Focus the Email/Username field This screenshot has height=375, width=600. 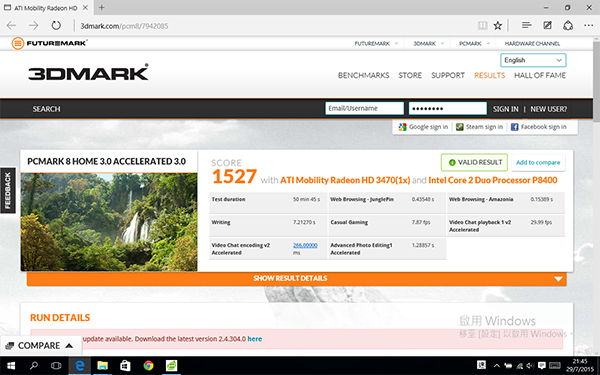coord(364,108)
